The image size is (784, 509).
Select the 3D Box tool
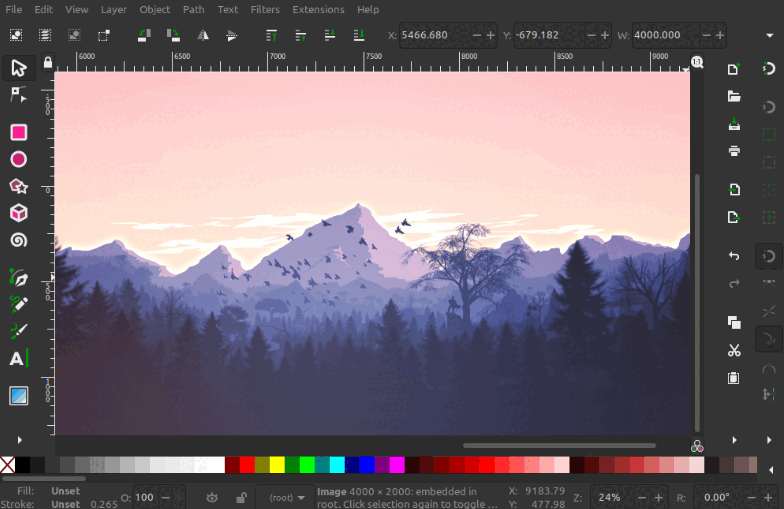pos(18,213)
